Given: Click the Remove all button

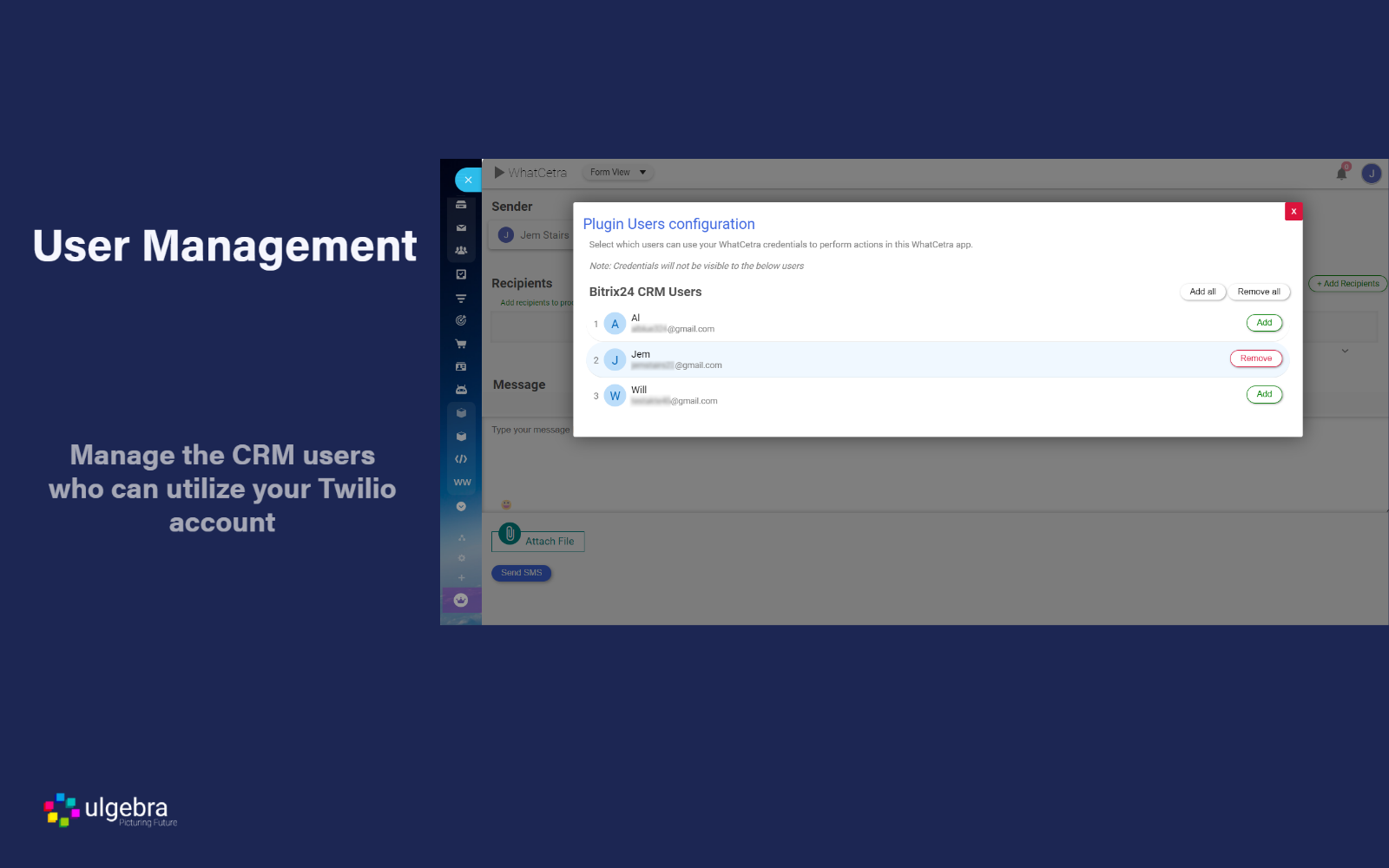Looking at the screenshot, I should tap(1259, 292).
